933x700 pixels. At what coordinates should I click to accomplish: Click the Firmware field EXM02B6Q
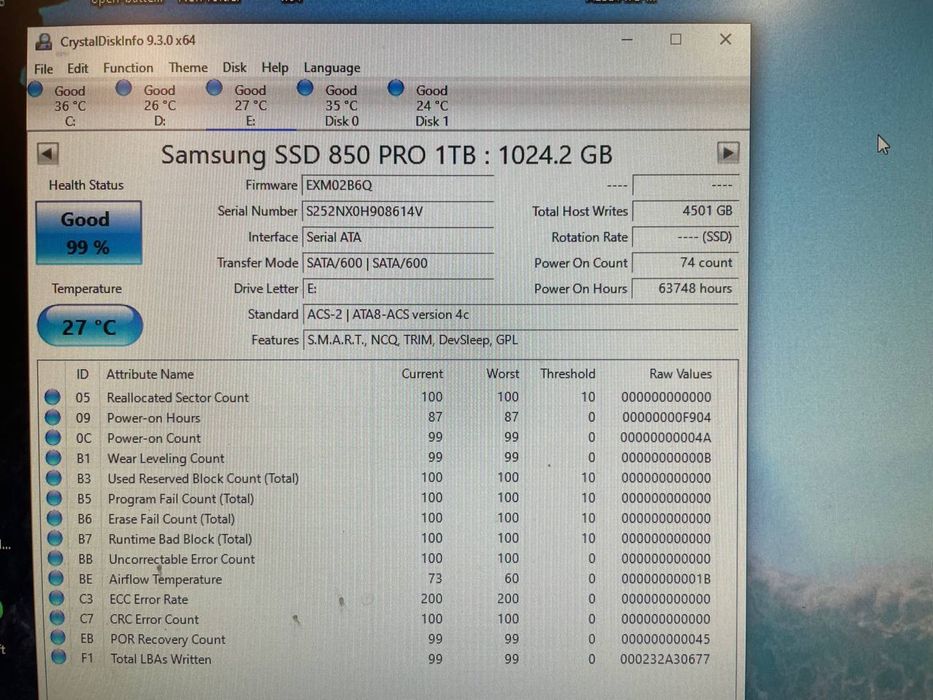[398, 186]
